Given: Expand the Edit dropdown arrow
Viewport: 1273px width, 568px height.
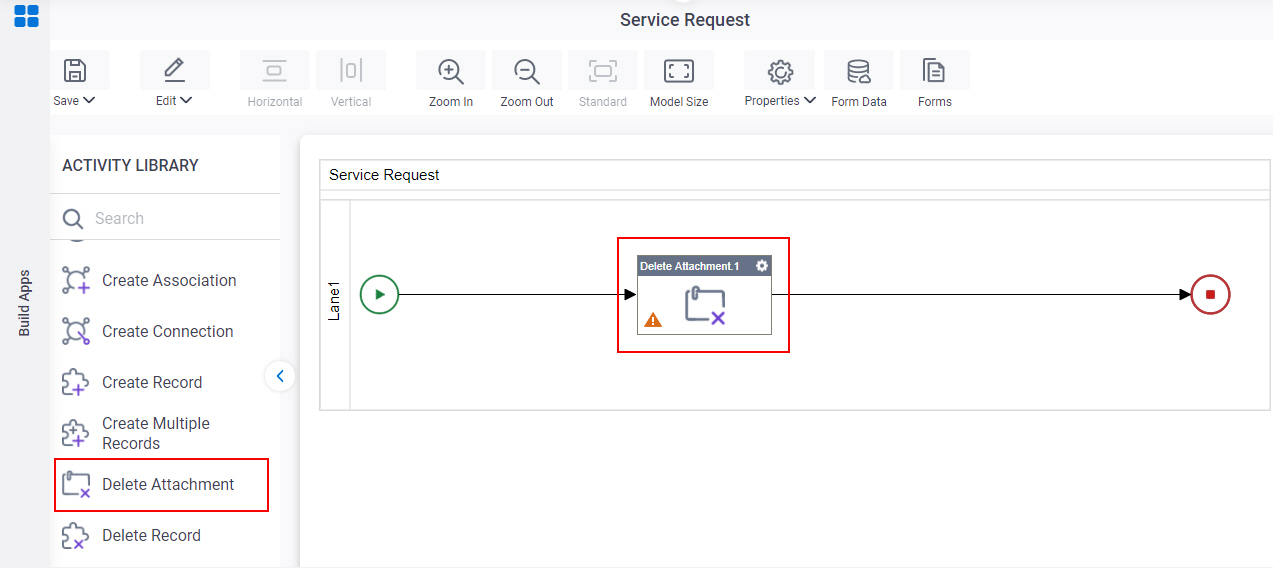Looking at the screenshot, I should [x=186, y=100].
